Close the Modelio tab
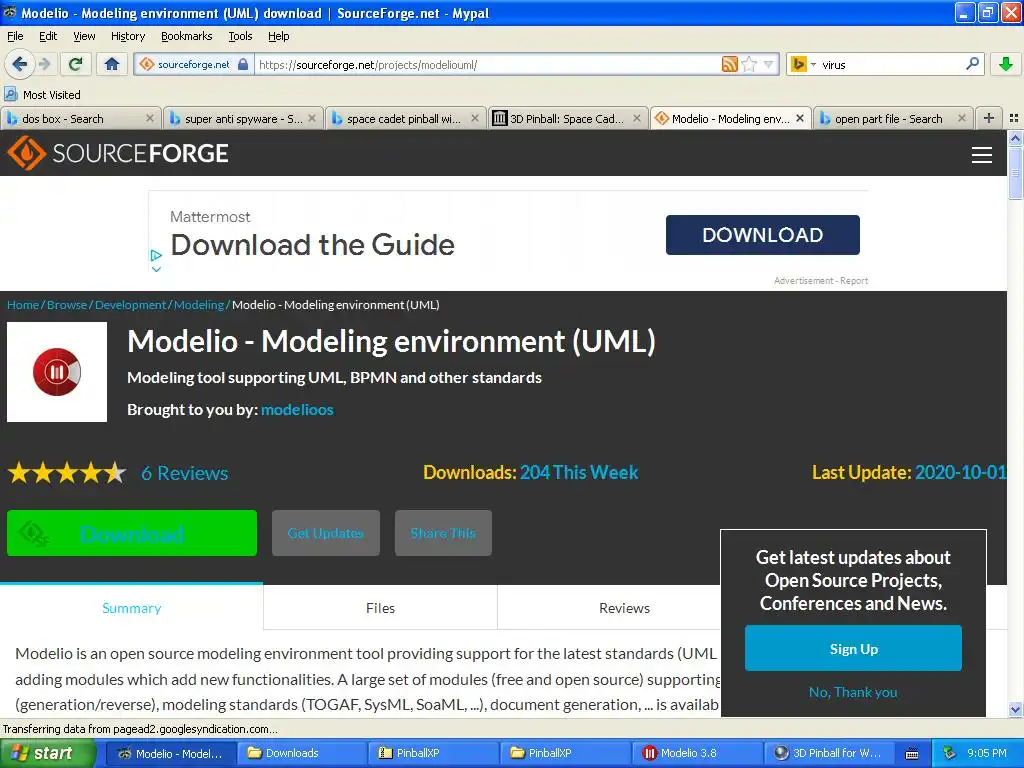The height and width of the screenshot is (768, 1024). pos(800,118)
